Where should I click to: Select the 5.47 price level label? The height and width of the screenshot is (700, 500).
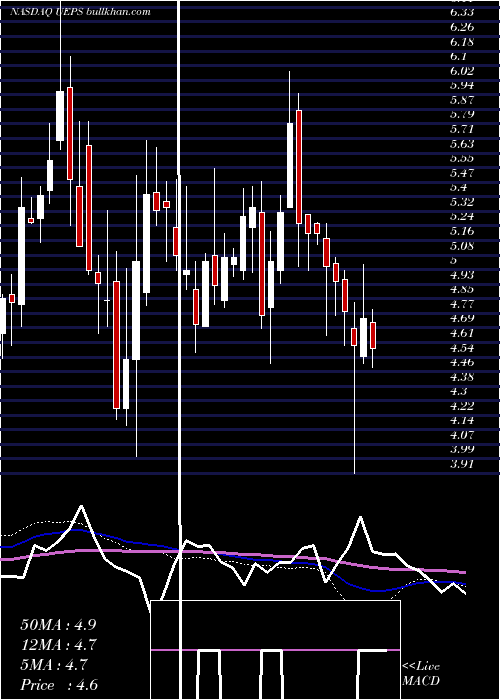[462, 173]
